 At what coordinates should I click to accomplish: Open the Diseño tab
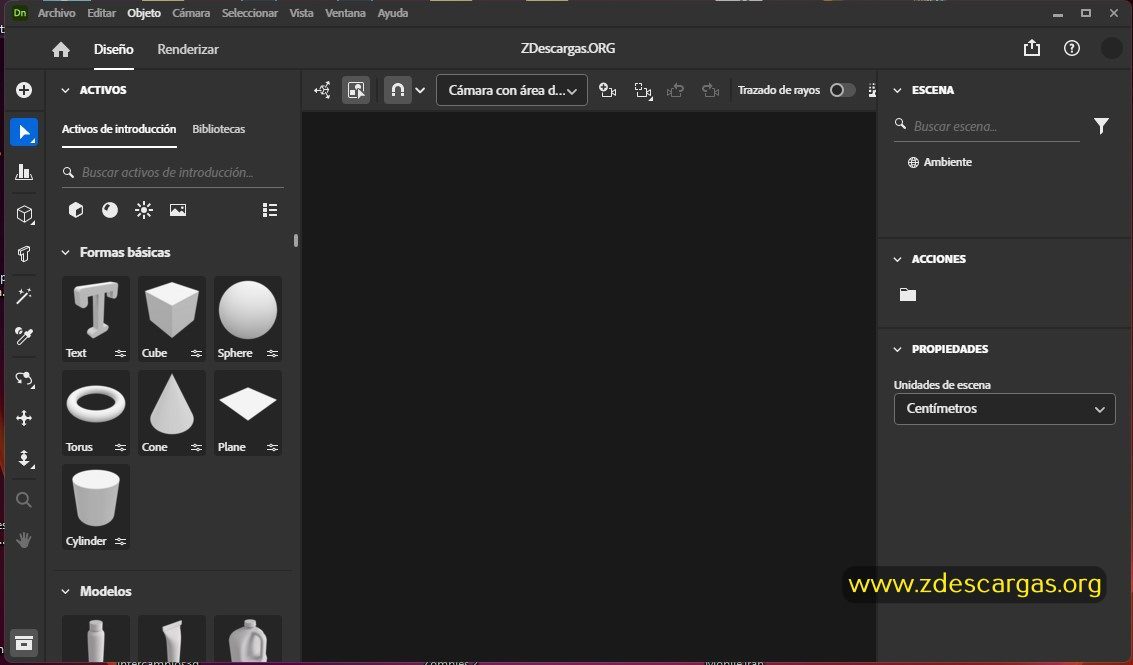click(113, 49)
